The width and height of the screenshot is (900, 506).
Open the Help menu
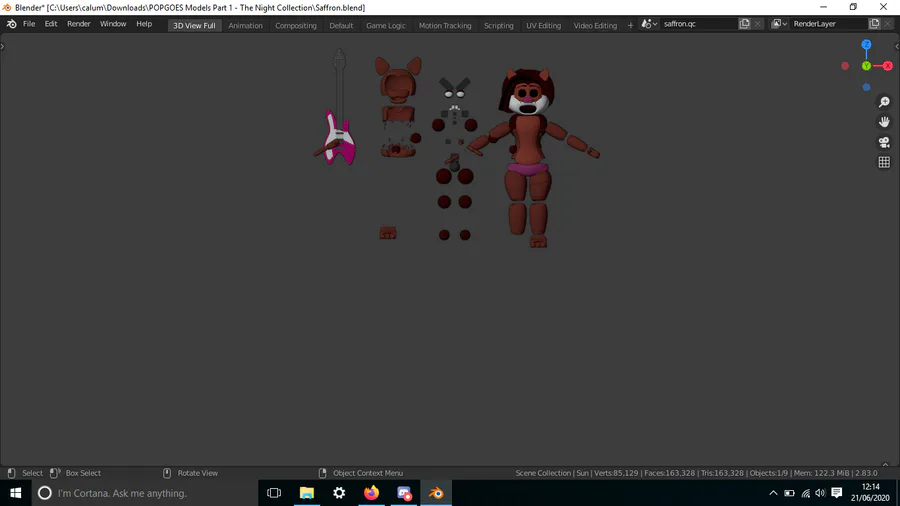144,24
